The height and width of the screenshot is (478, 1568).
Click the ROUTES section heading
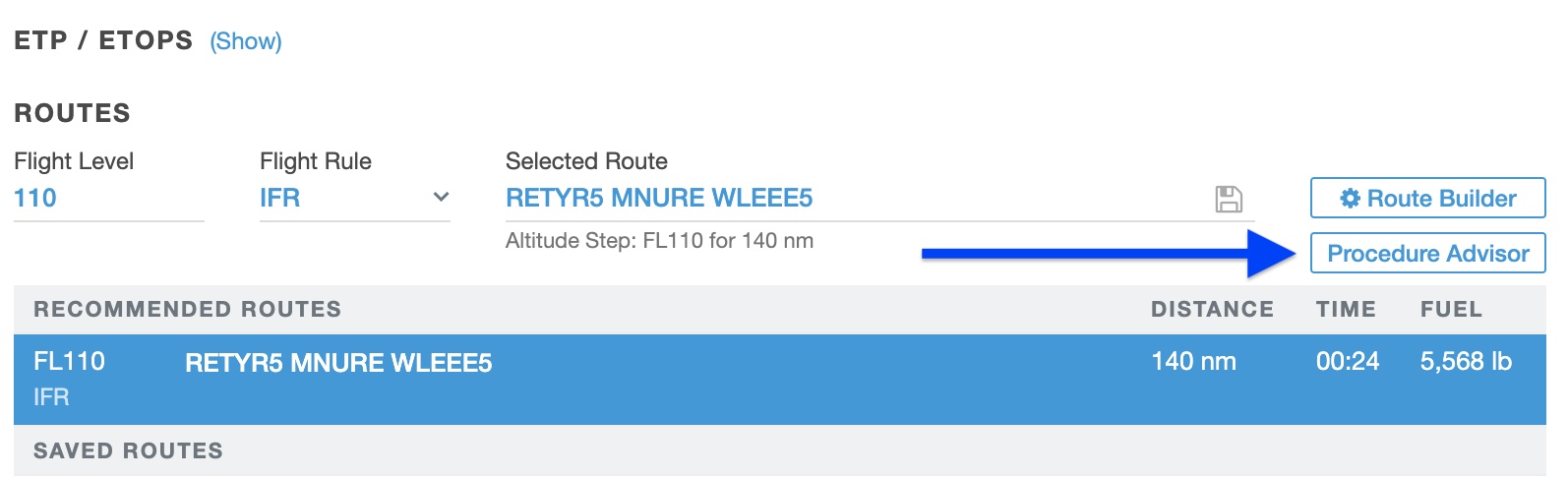click(x=72, y=113)
